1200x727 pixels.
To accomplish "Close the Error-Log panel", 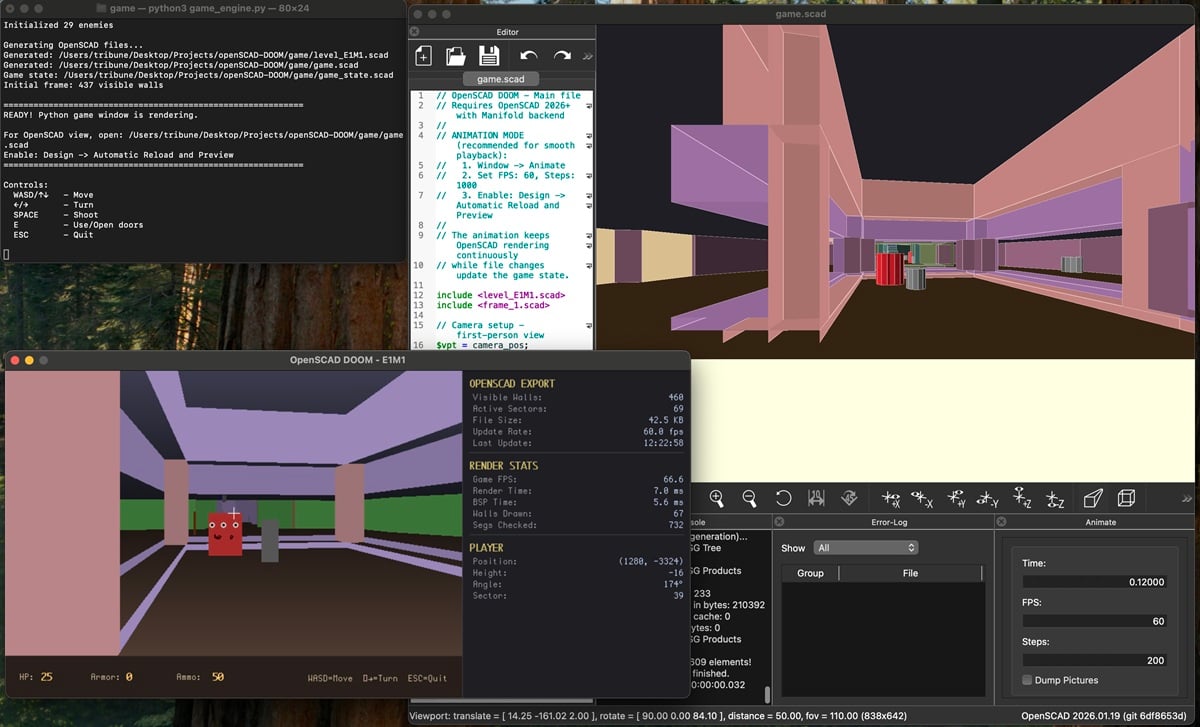I will 780,522.
